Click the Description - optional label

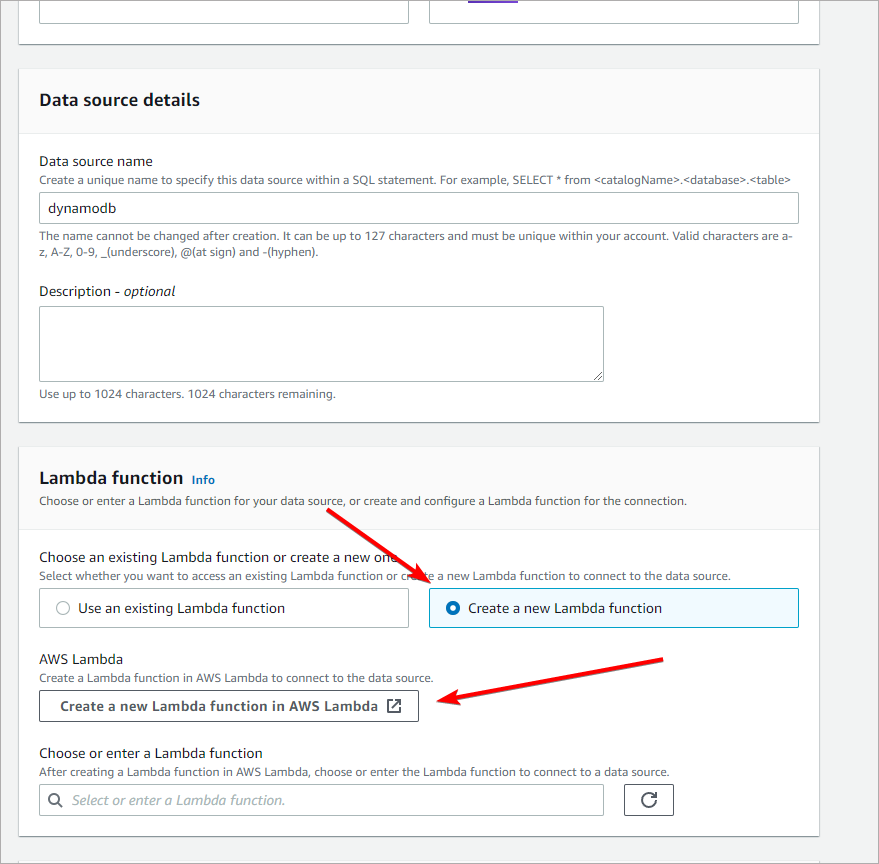click(x=107, y=291)
